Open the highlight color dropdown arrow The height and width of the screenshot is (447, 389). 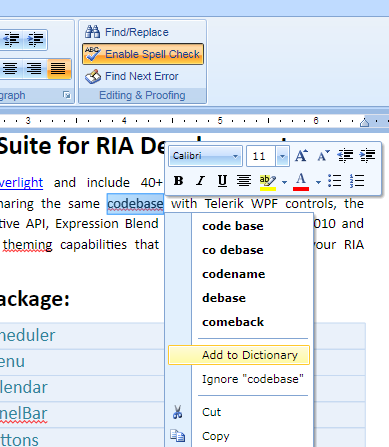(284, 182)
